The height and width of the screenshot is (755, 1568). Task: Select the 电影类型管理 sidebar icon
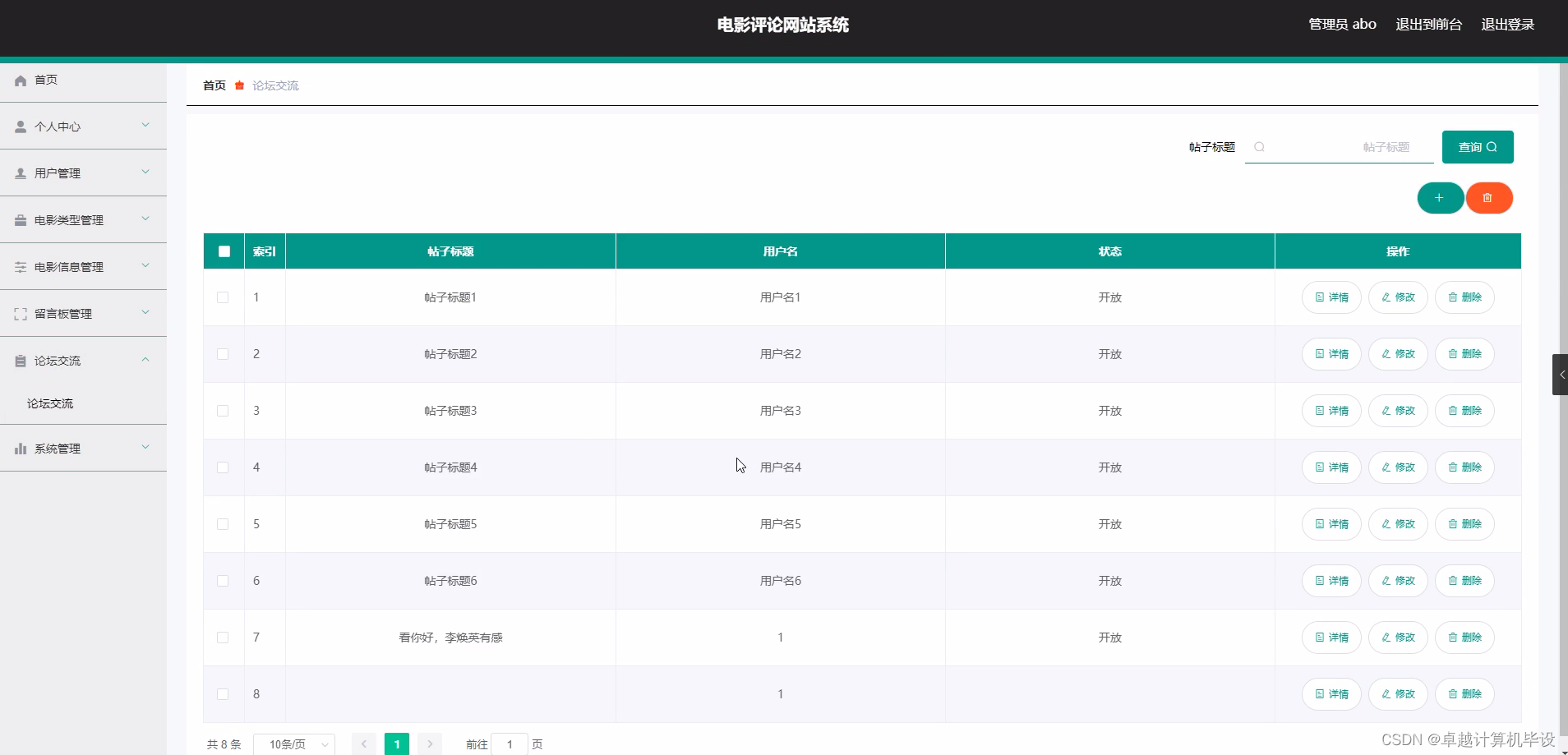click(20, 219)
